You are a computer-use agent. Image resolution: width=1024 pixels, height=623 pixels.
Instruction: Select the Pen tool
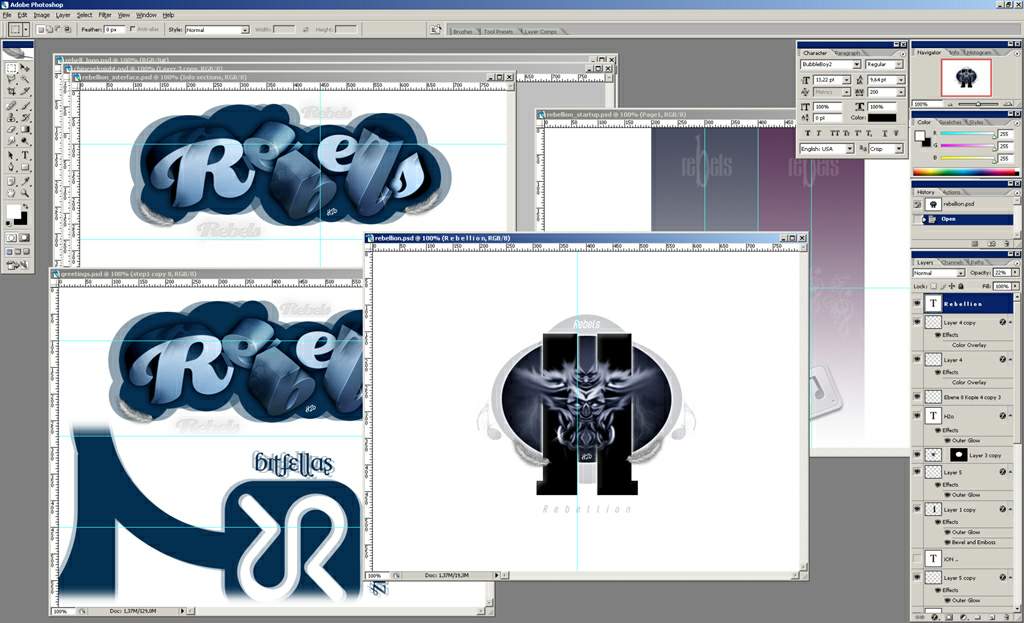11,167
